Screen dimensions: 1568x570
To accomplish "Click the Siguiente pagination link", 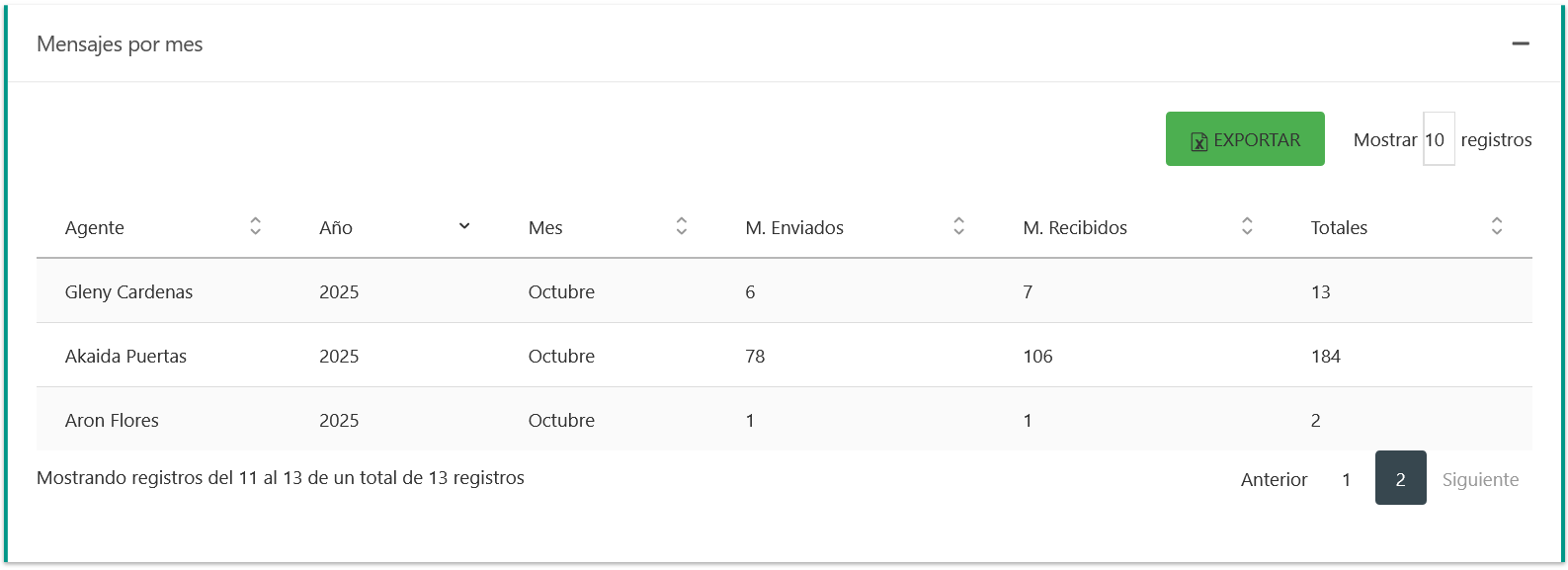I will click(x=1479, y=478).
